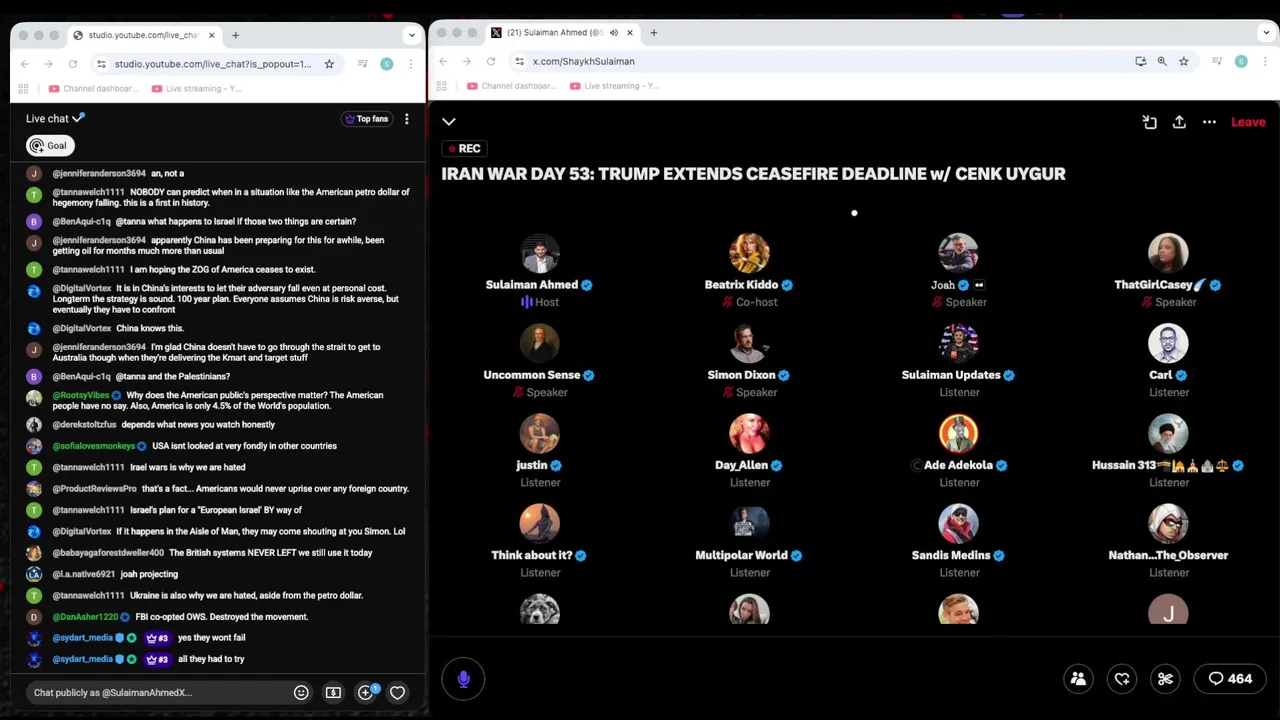Click the add reaction plus icon in chat

(x=366, y=692)
